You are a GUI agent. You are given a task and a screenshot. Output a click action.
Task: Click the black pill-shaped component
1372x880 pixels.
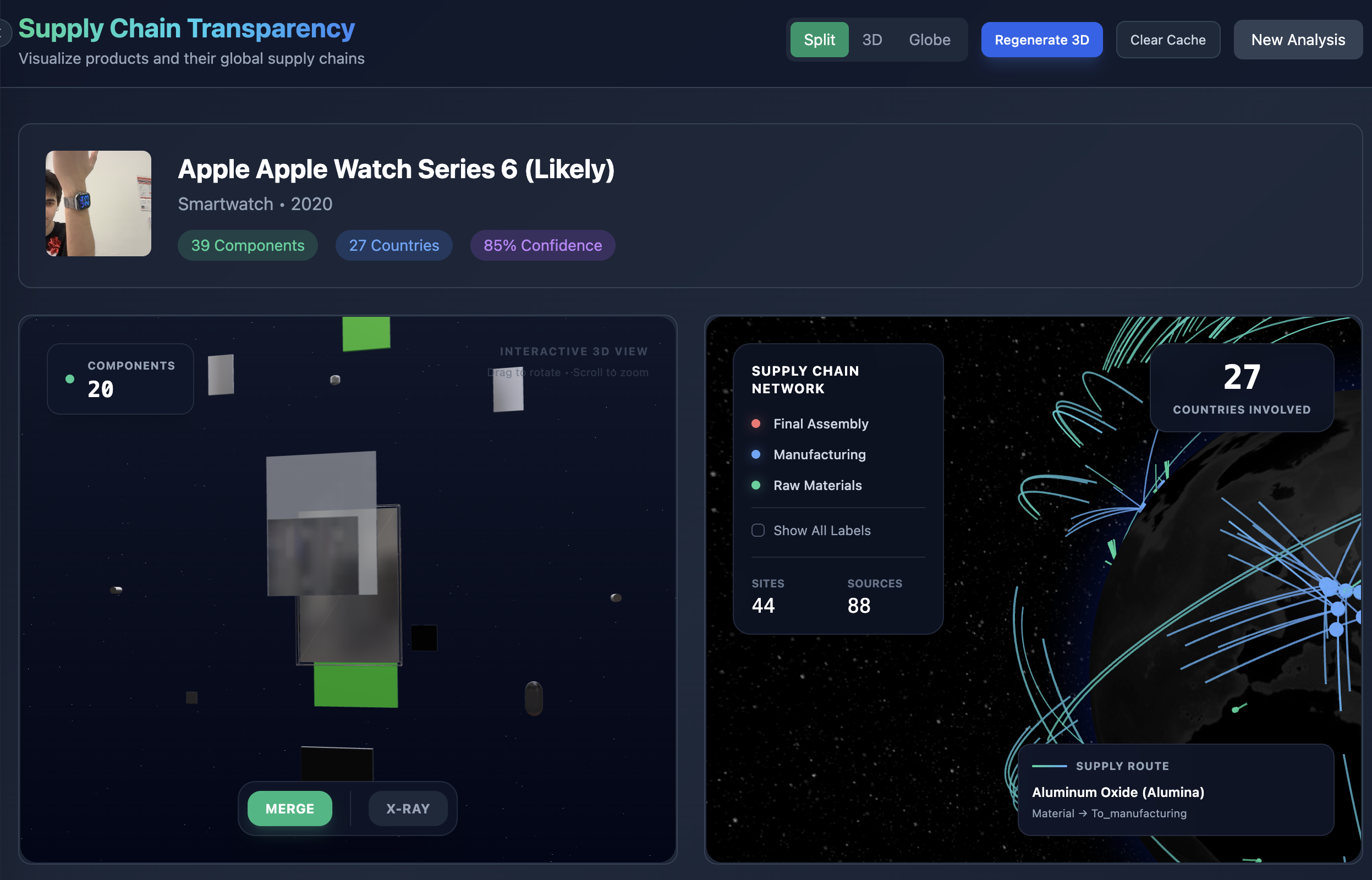coord(534,698)
